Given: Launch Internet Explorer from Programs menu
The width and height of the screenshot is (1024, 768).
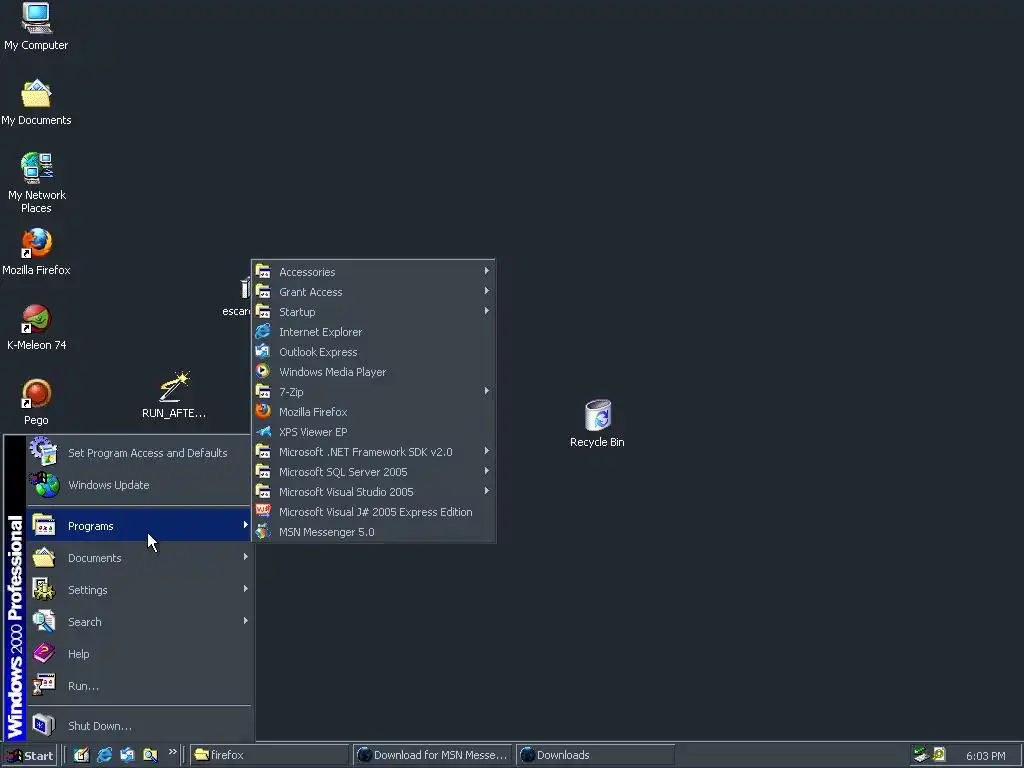Looking at the screenshot, I should pos(374,332).
